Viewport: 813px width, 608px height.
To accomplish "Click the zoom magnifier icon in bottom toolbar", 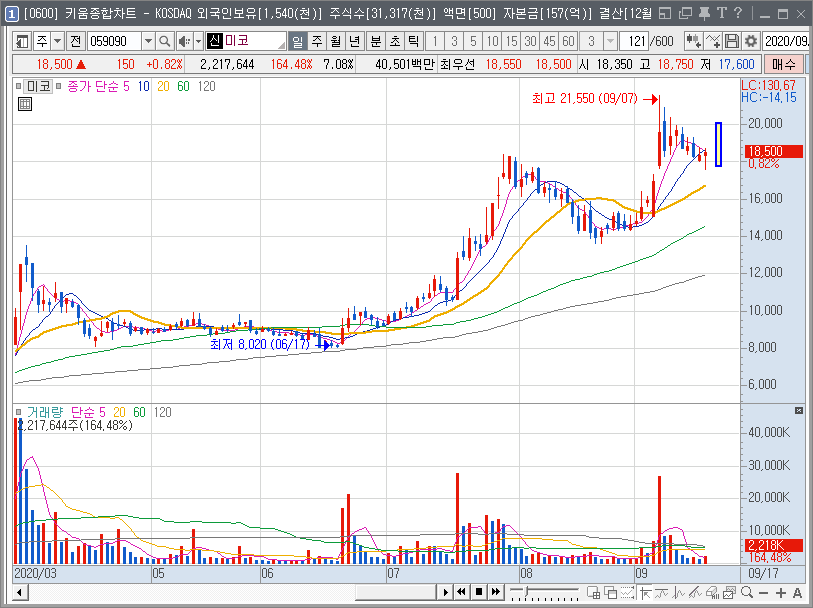I will pyautogui.click(x=747, y=592).
